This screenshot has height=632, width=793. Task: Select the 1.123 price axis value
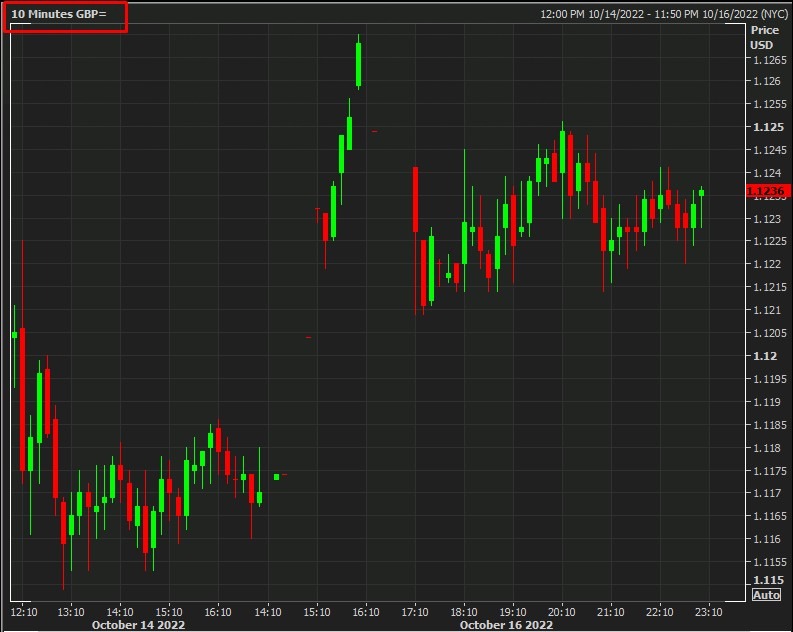[x=767, y=219]
